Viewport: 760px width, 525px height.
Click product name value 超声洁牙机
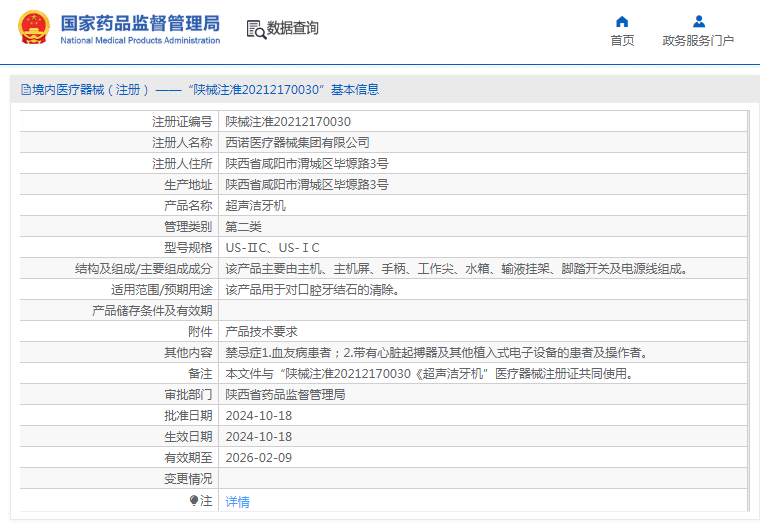[255, 206]
